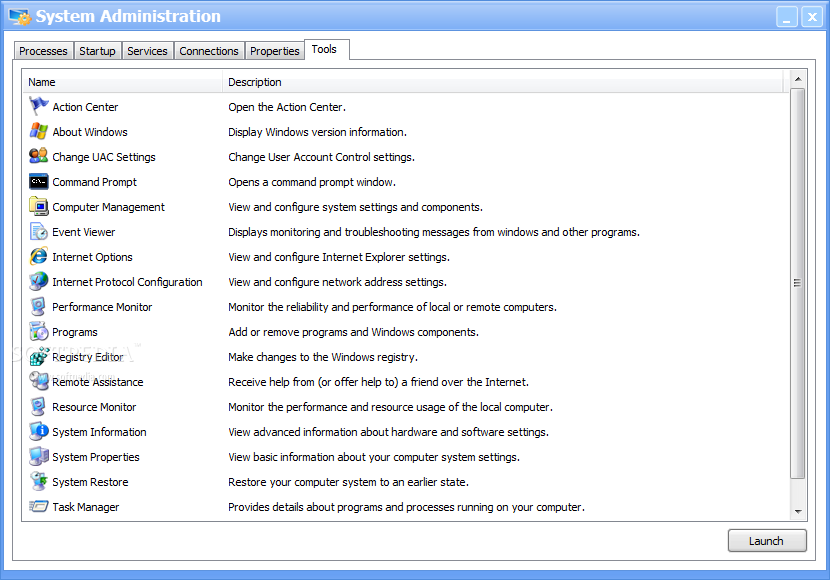The width and height of the screenshot is (830, 580).
Task: Click the Performance Monitor icon
Action: point(39,306)
